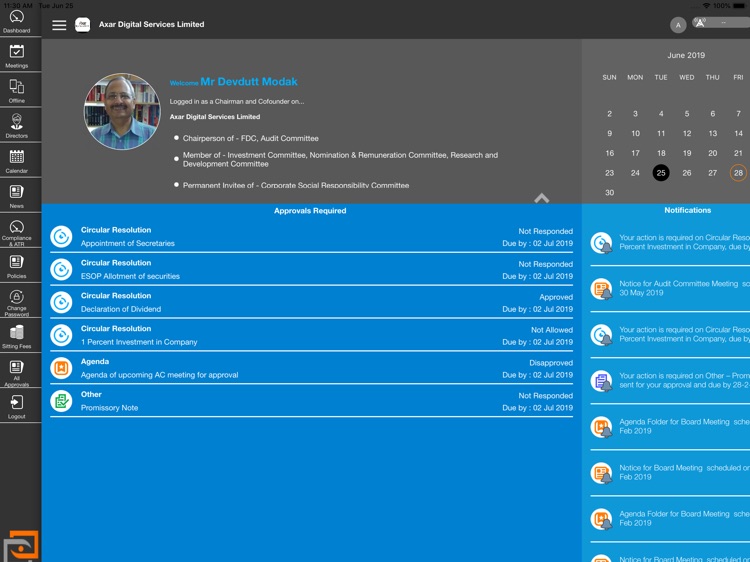Open 'Appointment of Secretaries' approval row
The height and width of the screenshot is (562, 750).
coord(311,236)
